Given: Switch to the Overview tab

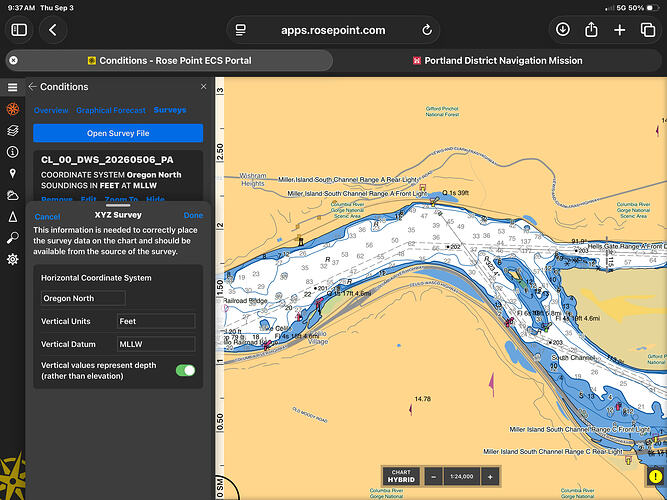Looking at the screenshot, I should [x=51, y=110].
